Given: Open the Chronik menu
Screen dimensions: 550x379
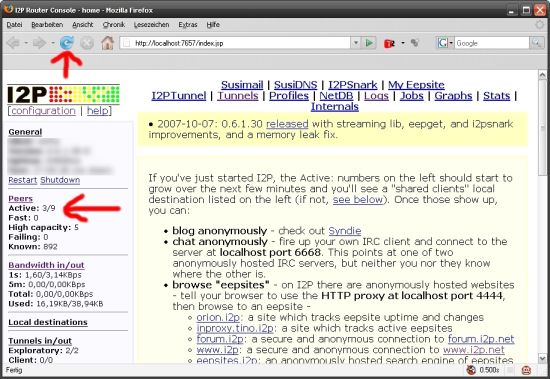Looking at the screenshot, I should coord(114,25).
